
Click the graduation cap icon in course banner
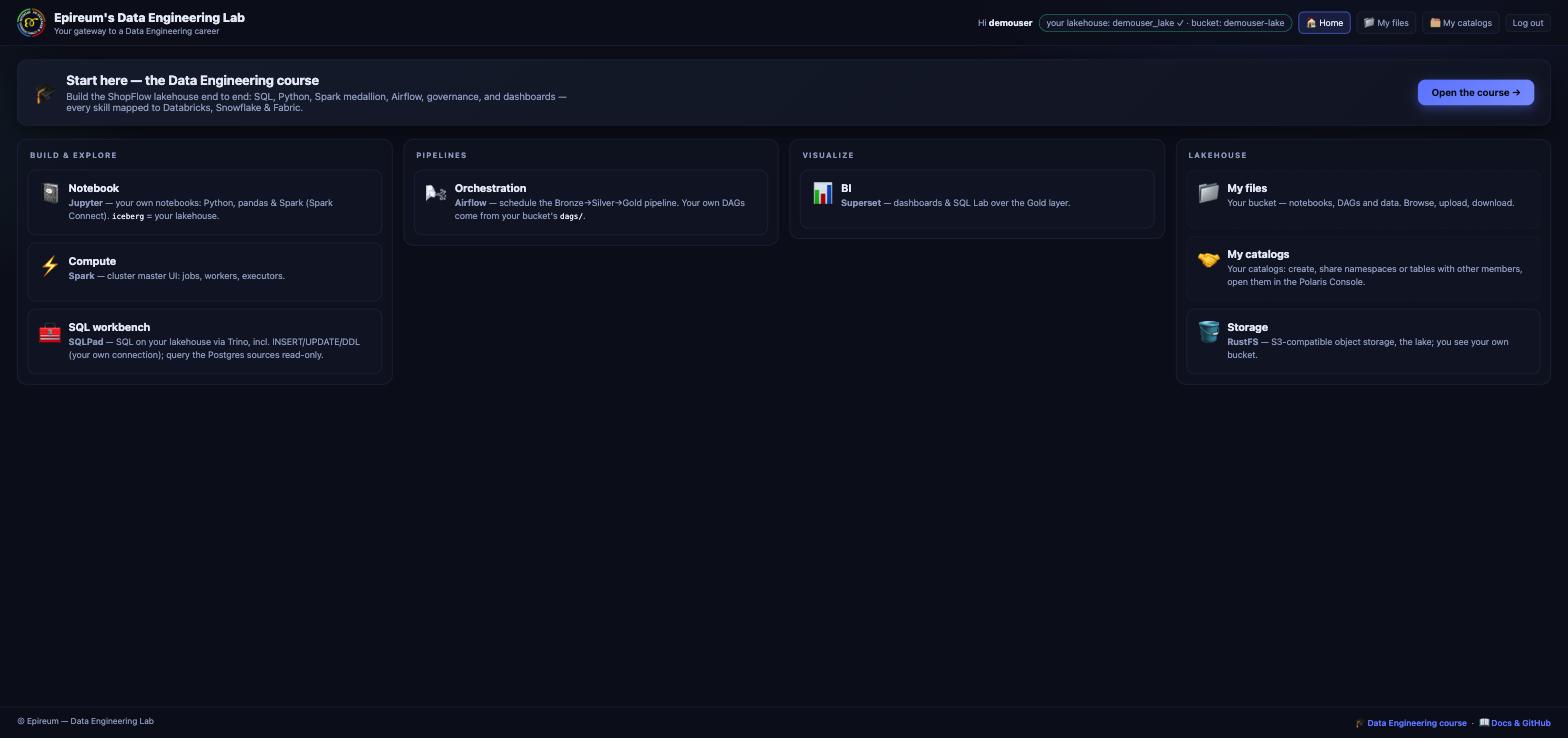pyautogui.click(x=45, y=93)
